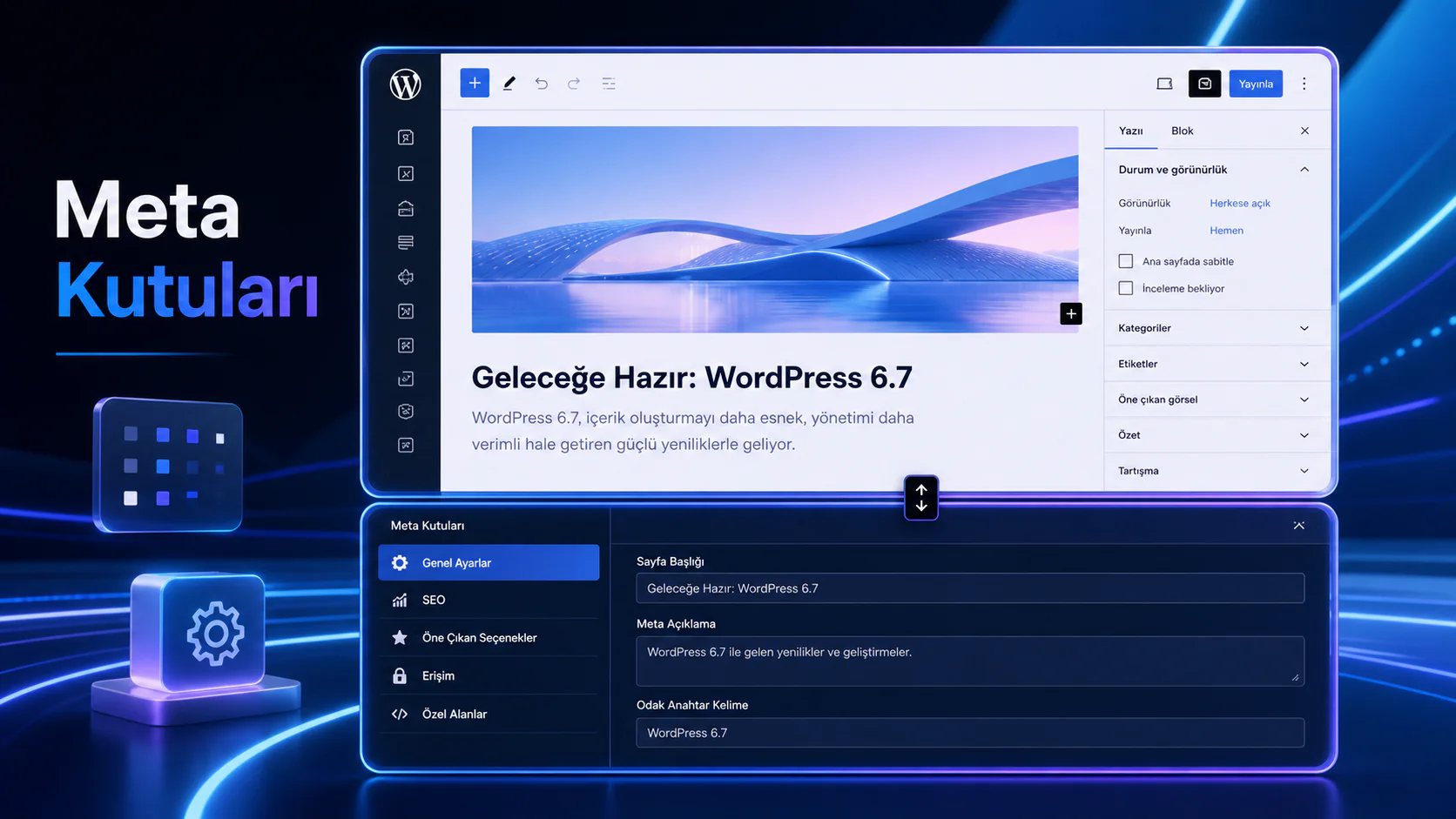This screenshot has width=1456, height=819.
Task: Enable Ana sayfada sabitle checkbox
Action: pyautogui.click(x=1126, y=261)
